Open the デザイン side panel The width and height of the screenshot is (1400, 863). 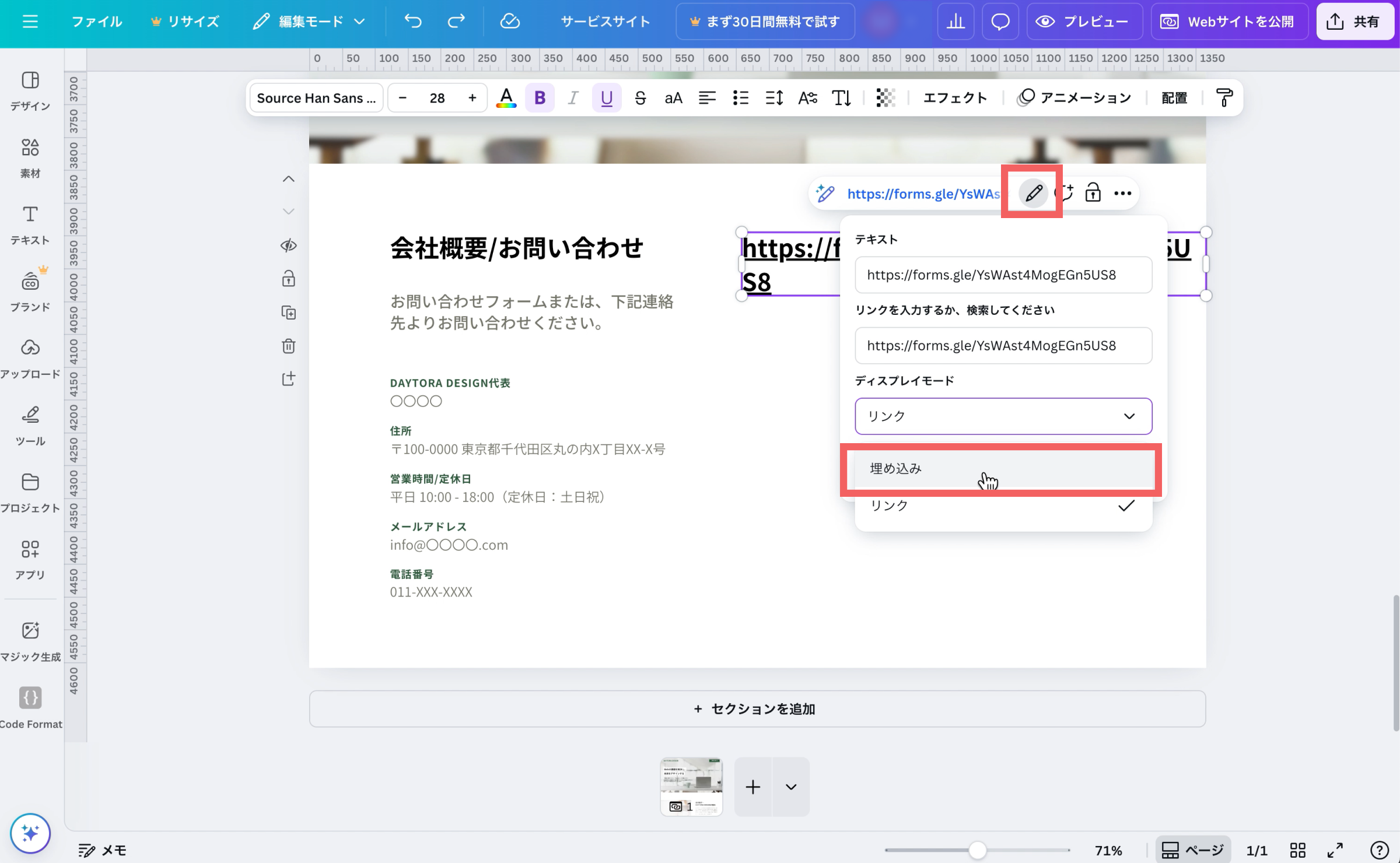click(x=30, y=90)
